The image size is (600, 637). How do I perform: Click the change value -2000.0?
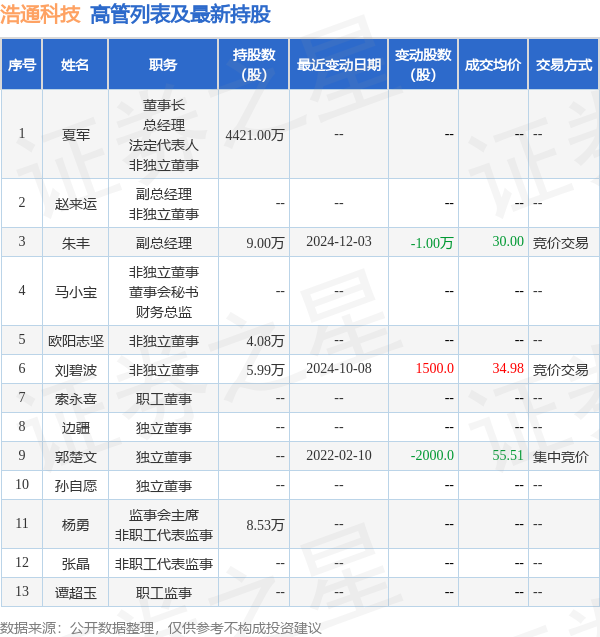coord(432,455)
